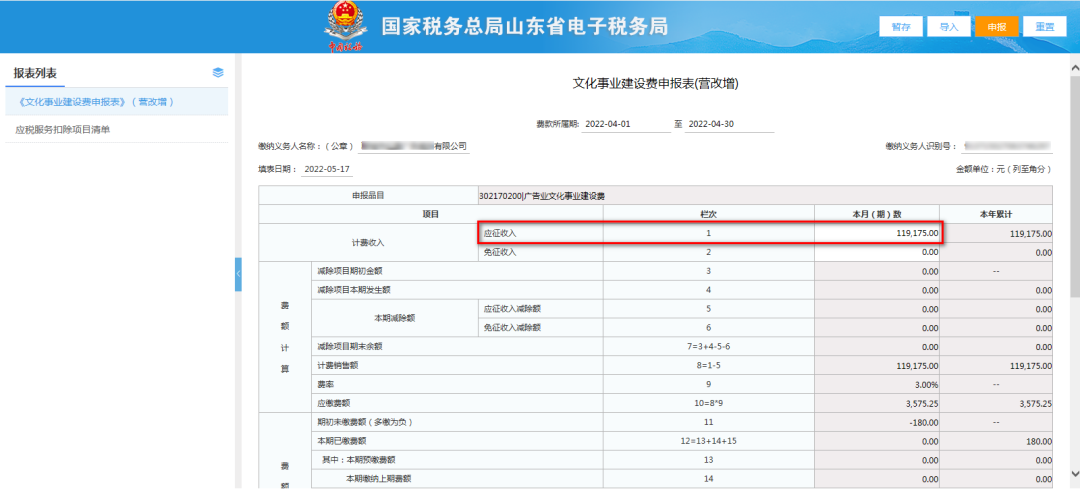Viewport: 1080px width, 491px height.
Task: Click the site title 国家税务总局山东省电子税务局
Action: [x=524, y=26]
